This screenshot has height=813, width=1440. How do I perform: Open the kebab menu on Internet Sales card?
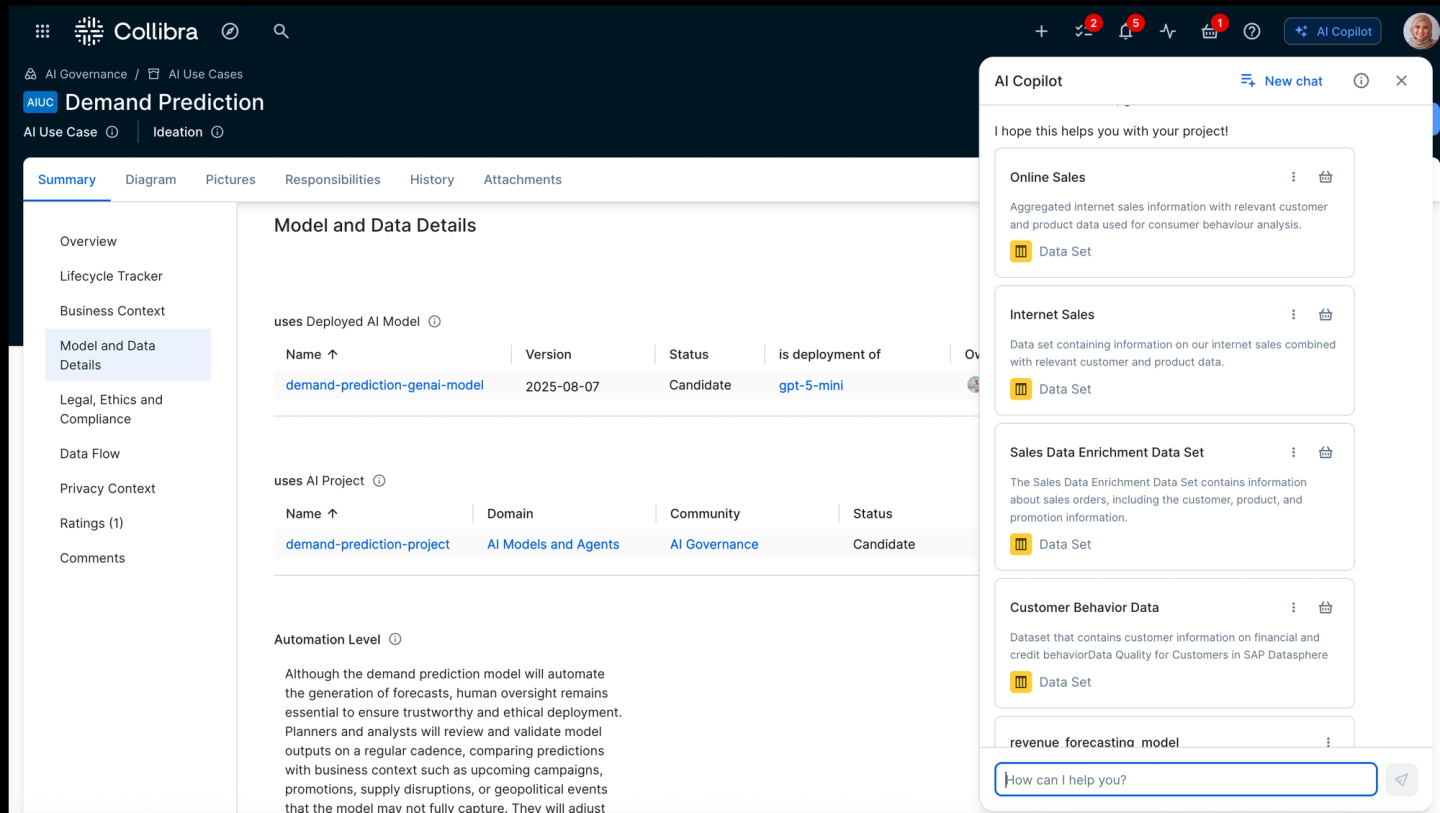click(1293, 314)
